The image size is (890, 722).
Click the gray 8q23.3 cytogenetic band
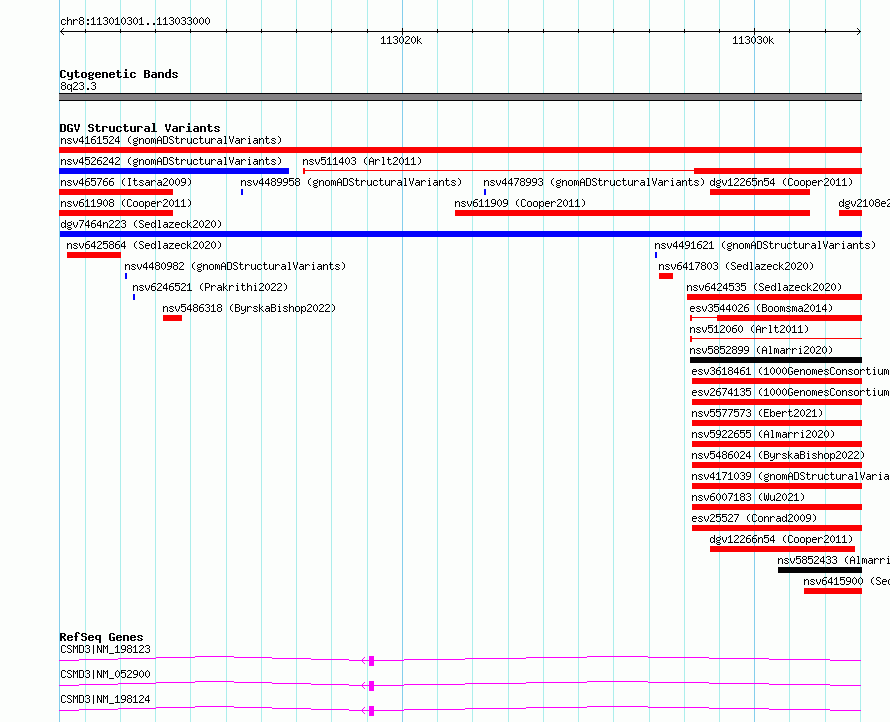tap(460, 97)
